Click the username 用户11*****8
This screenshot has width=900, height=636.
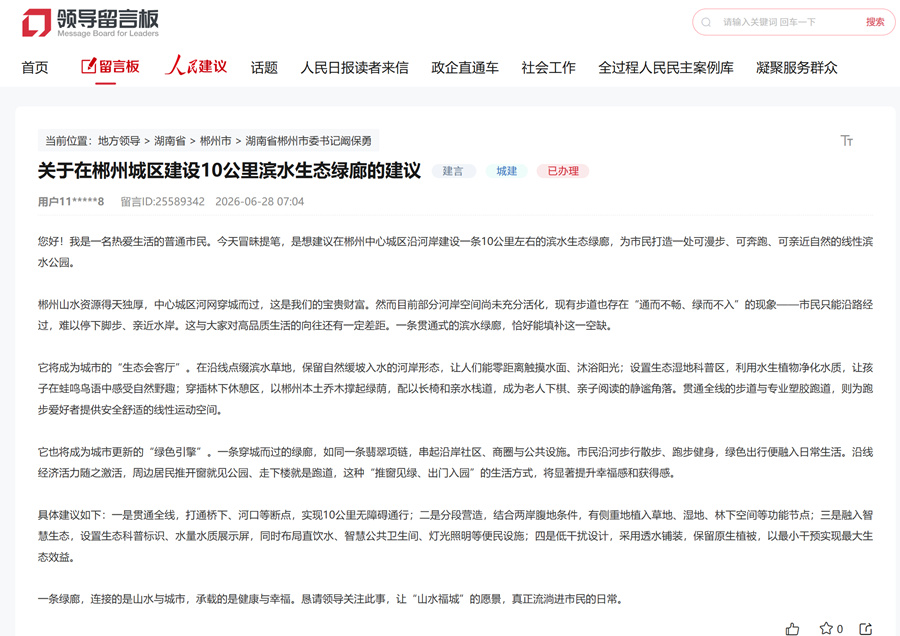tap(71, 201)
